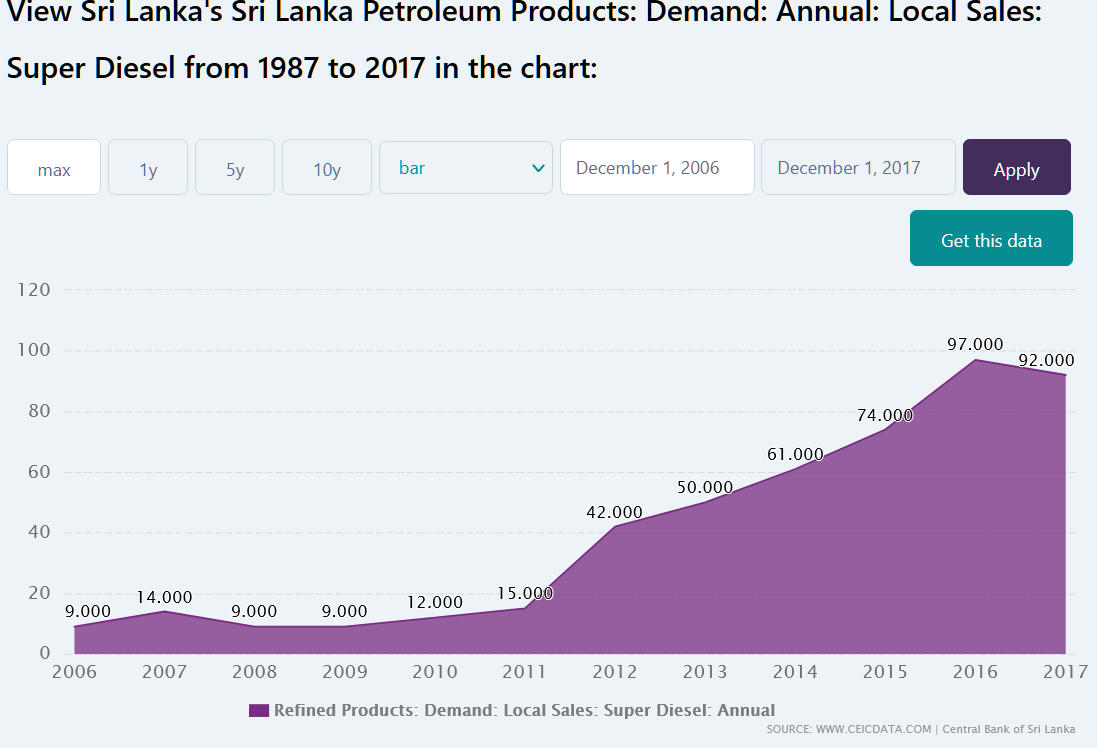Select the 5y time range
1097x748 pixels.
click(235, 167)
